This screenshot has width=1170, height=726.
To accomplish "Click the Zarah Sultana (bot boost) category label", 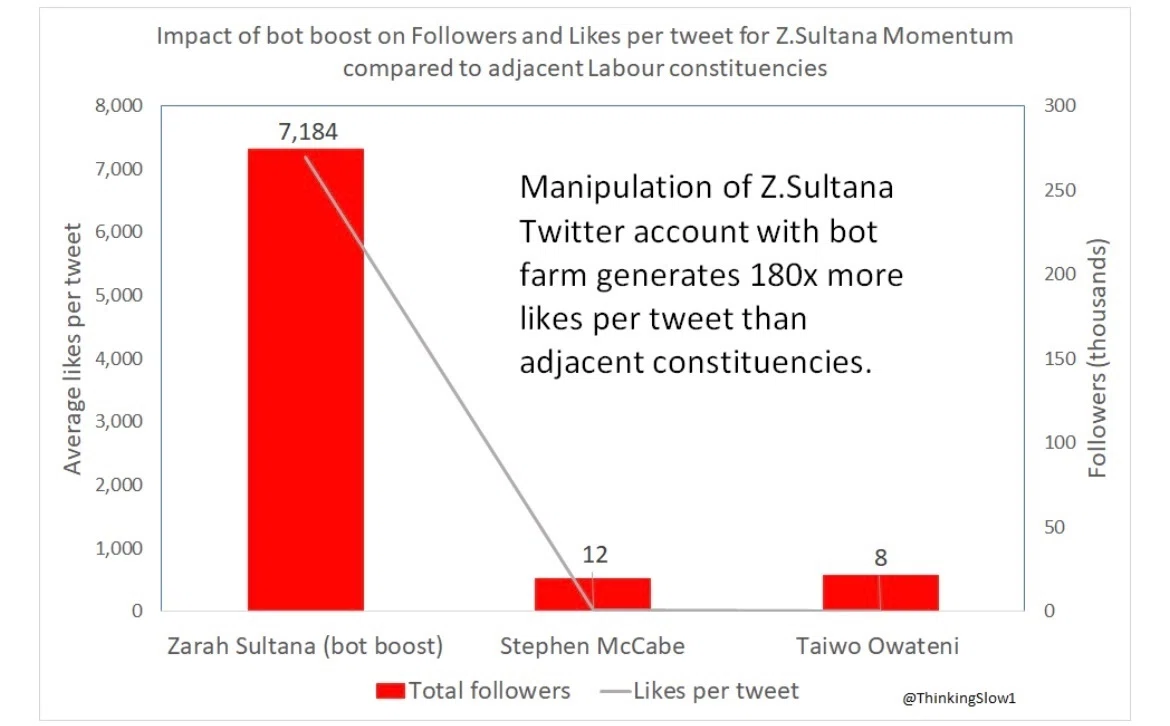I will point(305,645).
